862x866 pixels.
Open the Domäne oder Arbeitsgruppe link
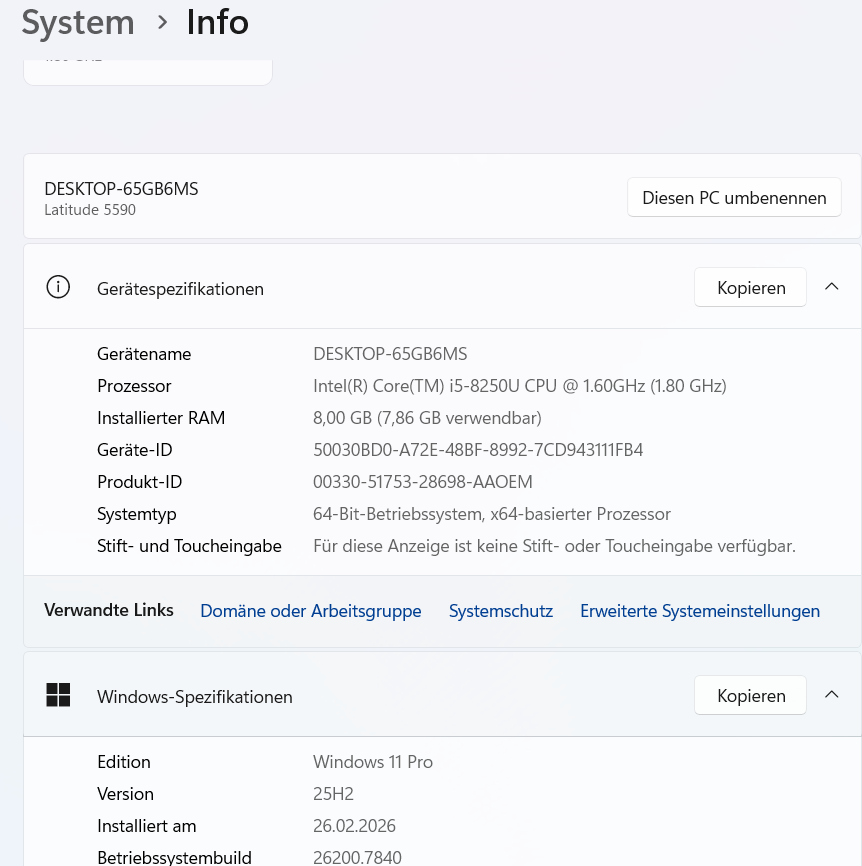(311, 611)
